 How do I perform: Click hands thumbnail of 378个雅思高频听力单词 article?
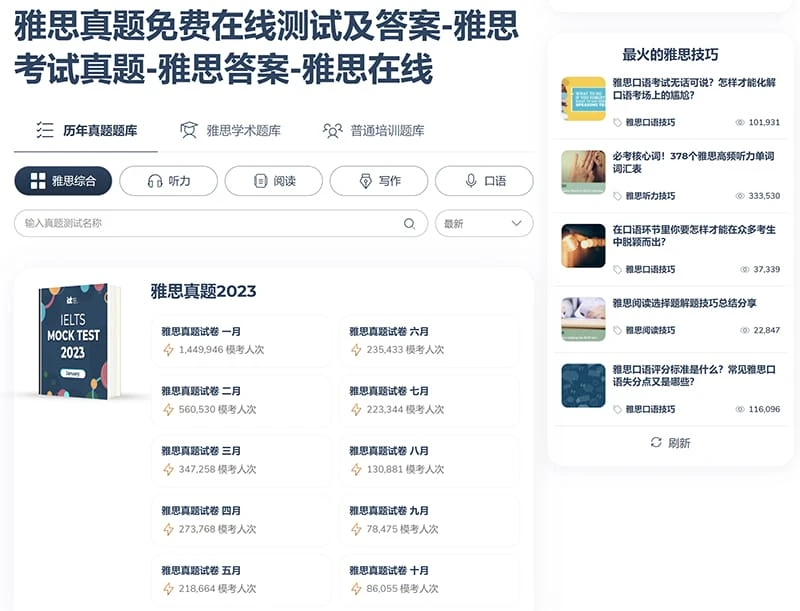click(583, 172)
